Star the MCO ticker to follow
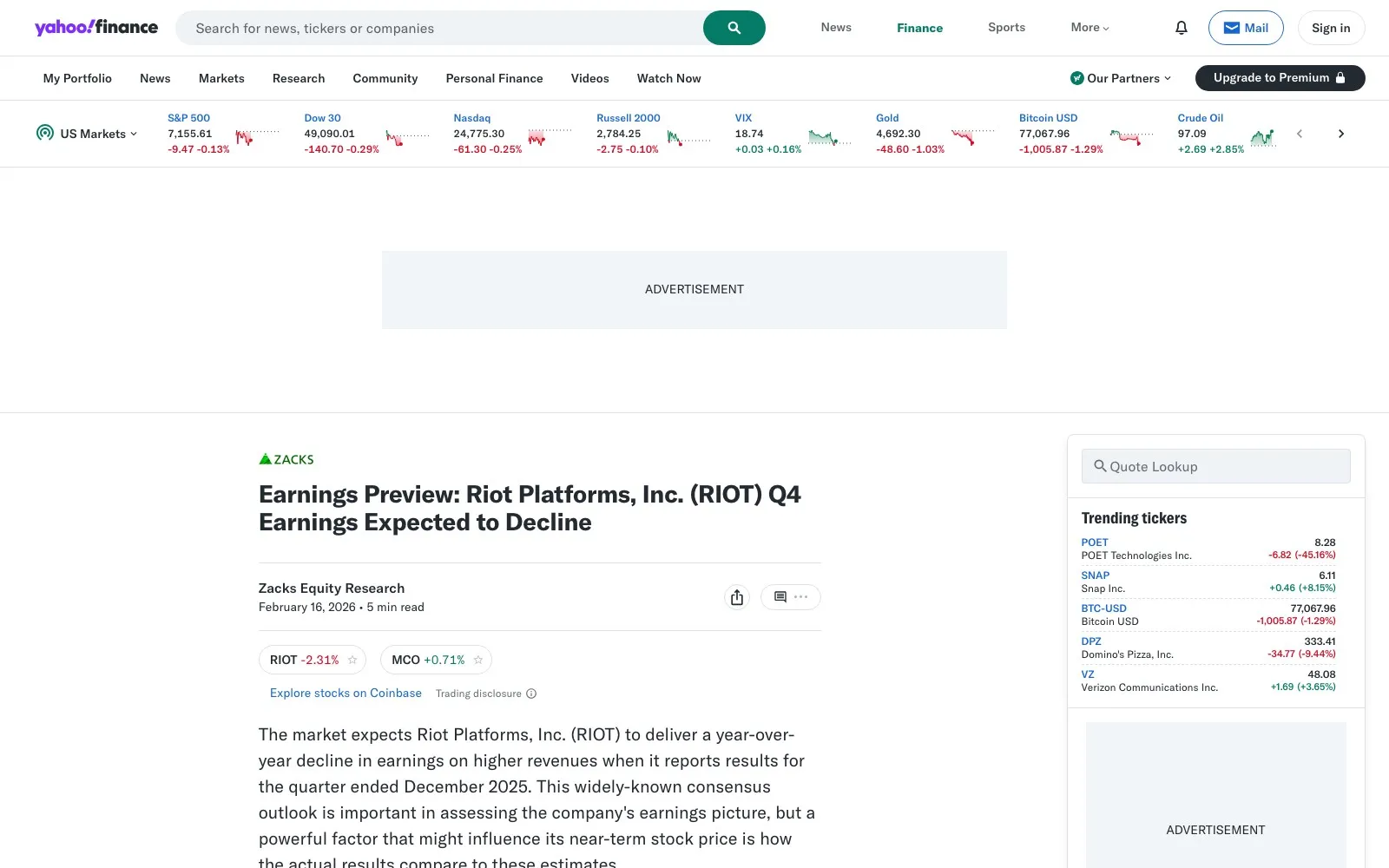Image resolution: width=1389 pixels, height=868 pixels. pyautogui.click(x=477, y=660)
